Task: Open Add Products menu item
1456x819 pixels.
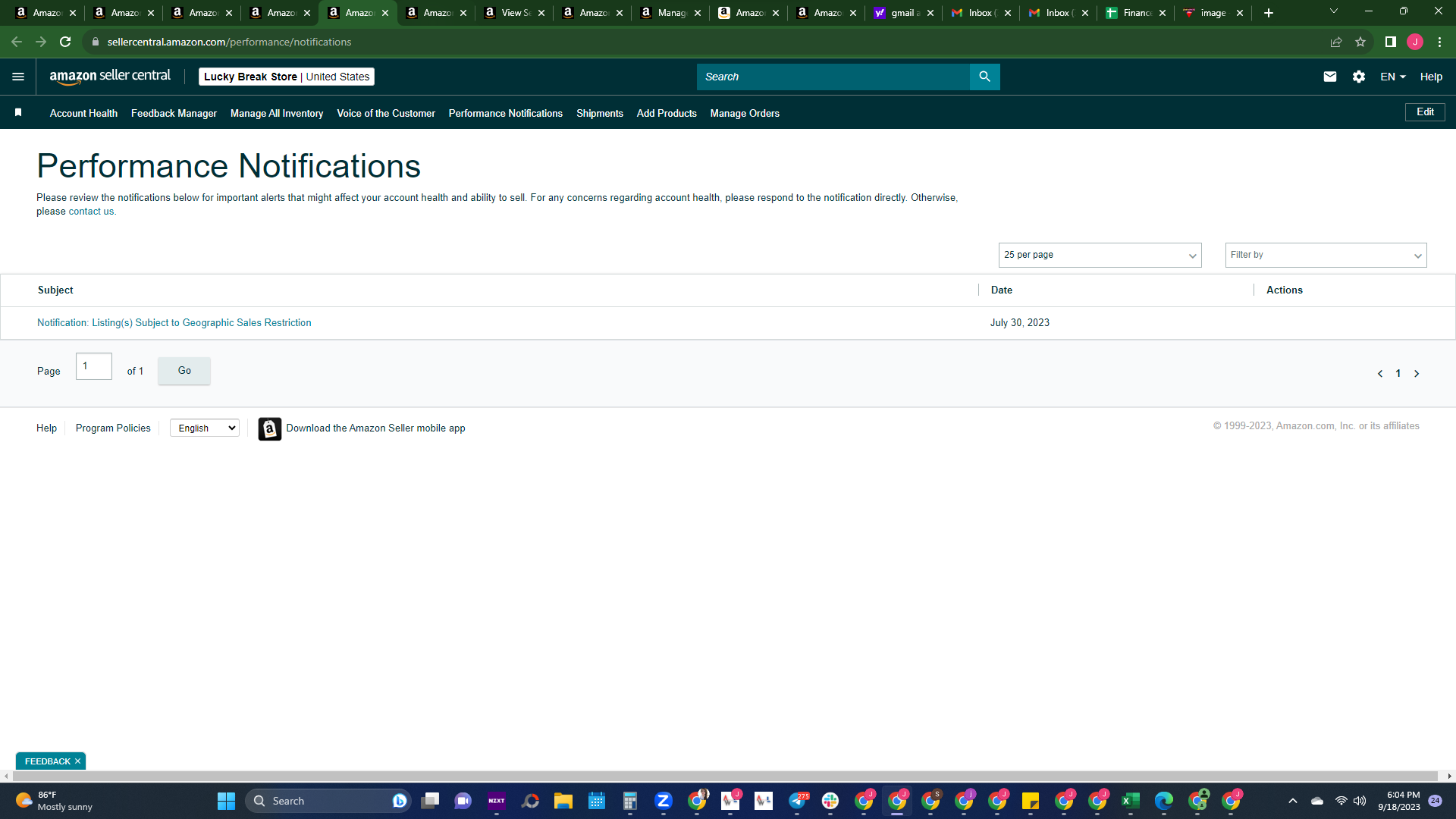Action: (667, 113)
